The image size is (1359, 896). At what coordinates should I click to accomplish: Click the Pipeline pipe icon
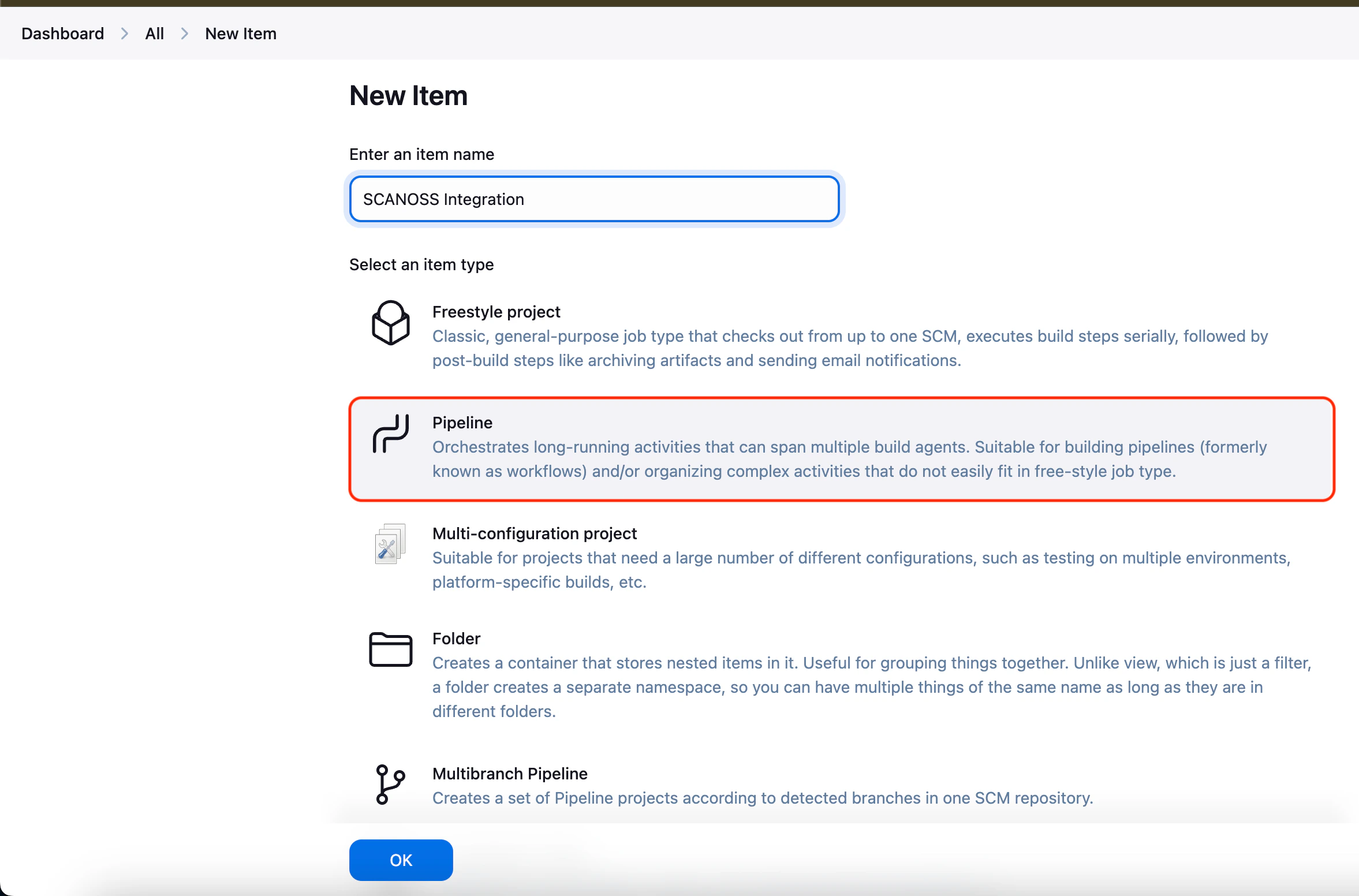pos(391,434)
